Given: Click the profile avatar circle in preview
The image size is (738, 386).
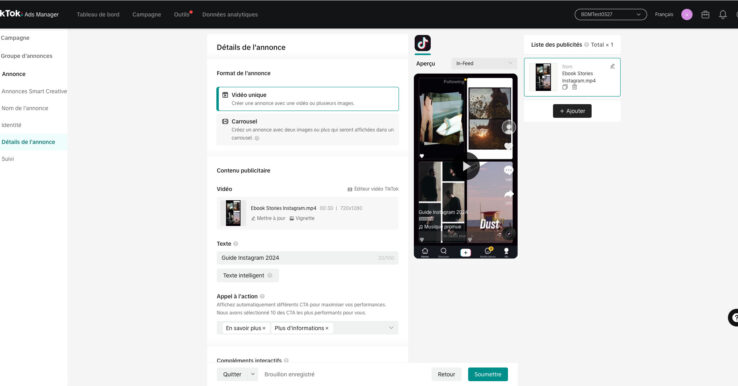Looking at the screenshot, I should pos(508,127).
